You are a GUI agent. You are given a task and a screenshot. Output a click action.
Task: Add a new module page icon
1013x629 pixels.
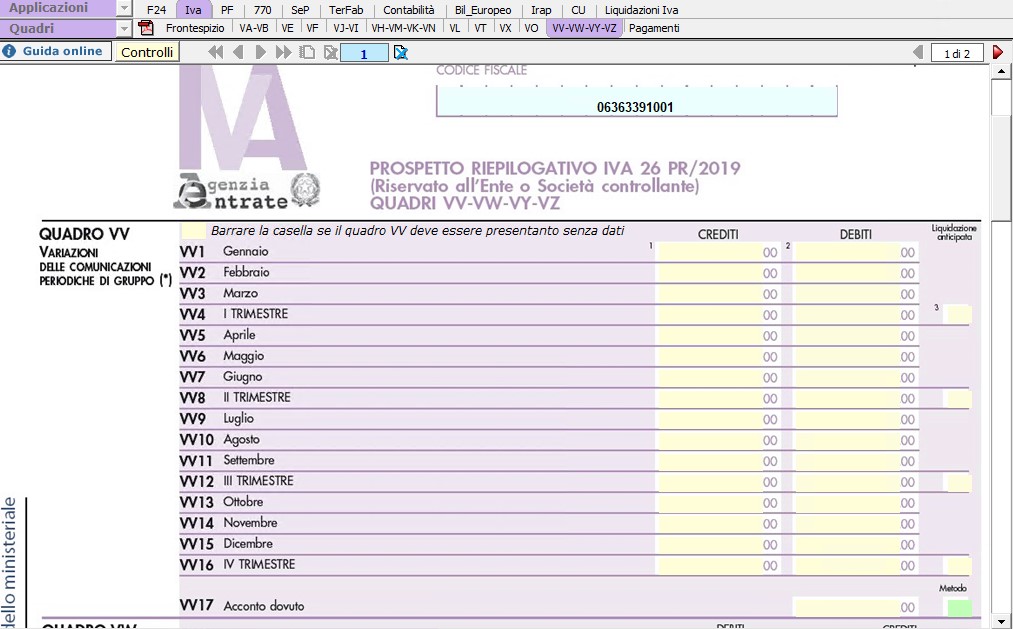(308, 53)
